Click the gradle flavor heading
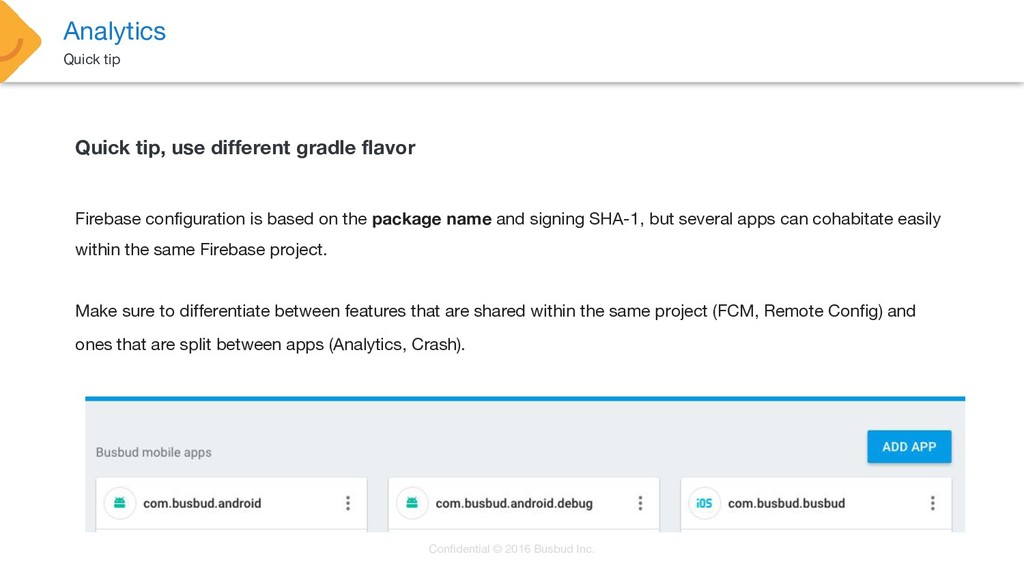Viewport: 1024px width, 576px height. tap(245, 148)
